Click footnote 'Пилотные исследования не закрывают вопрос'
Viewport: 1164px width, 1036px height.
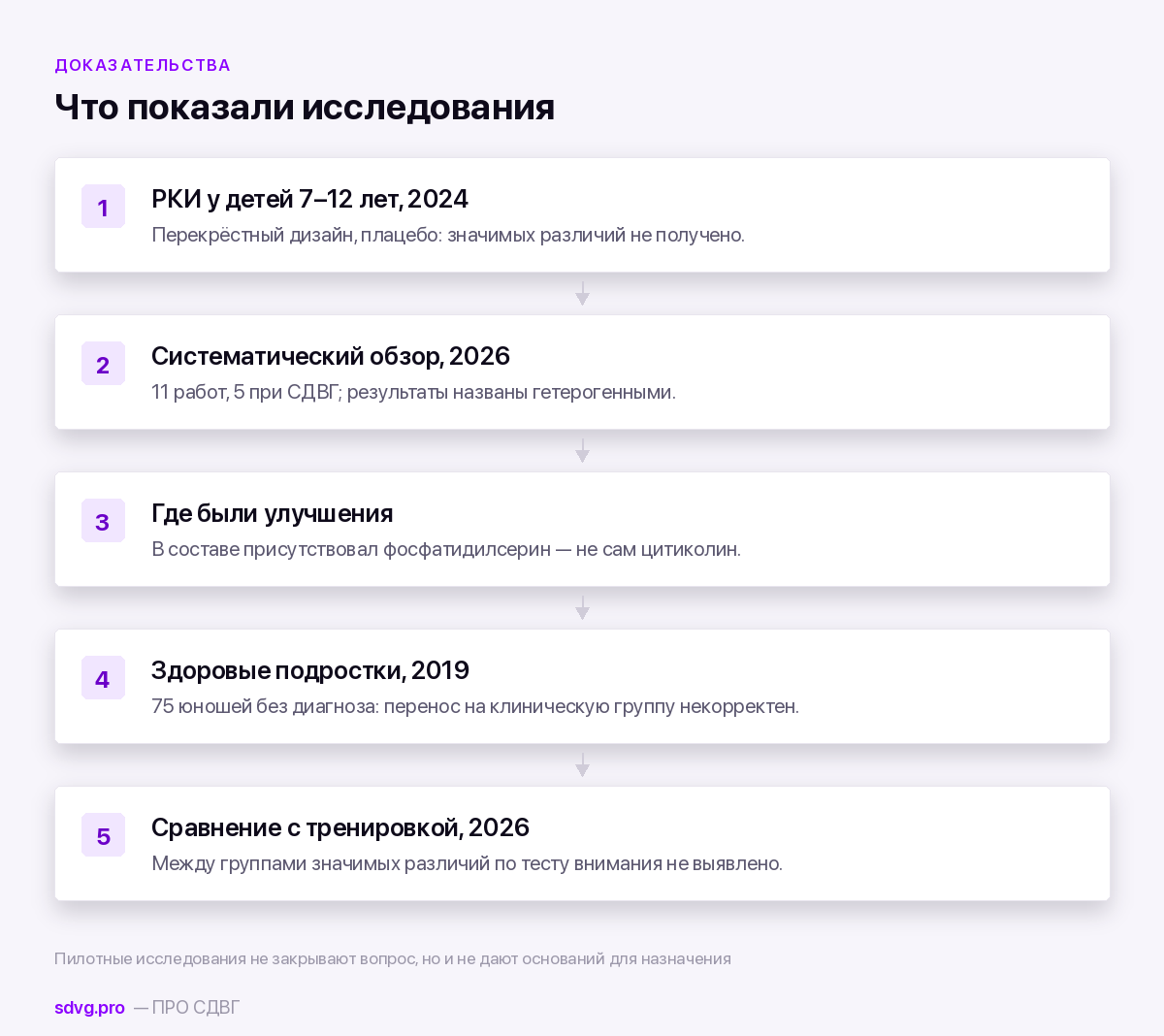[x=393, y=958]
